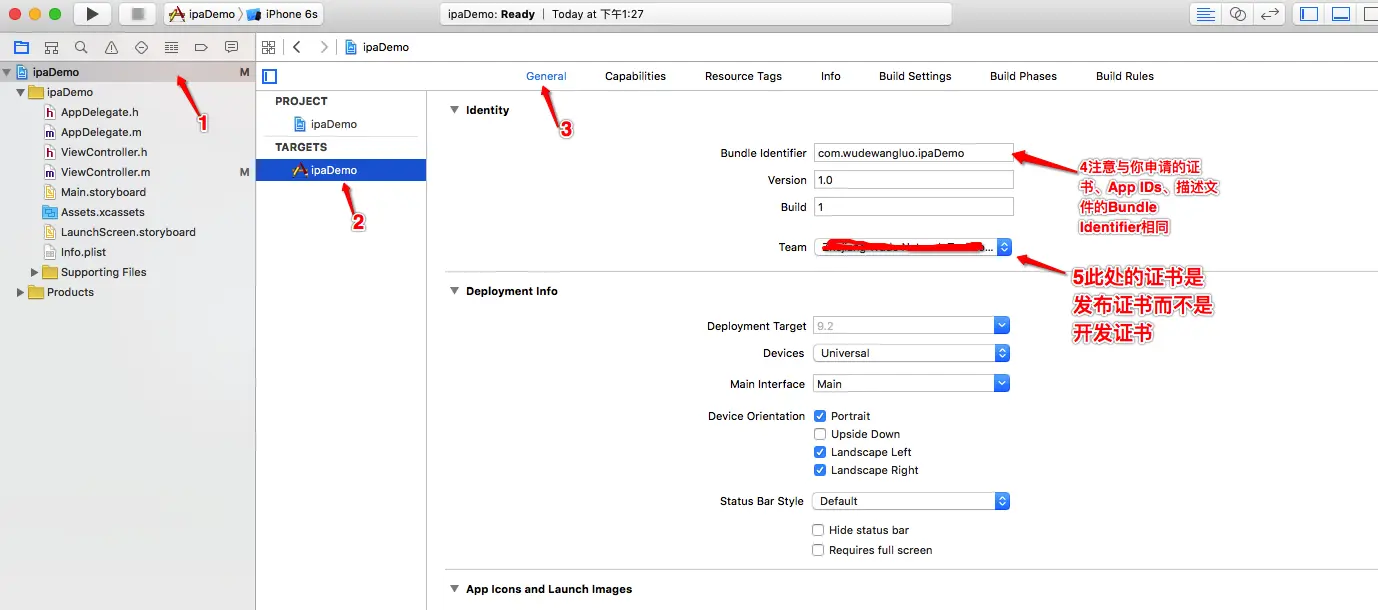Open ViewController.m file
This screenshot has height=610, width=1378.
pyautogui.click(x=105, y=172)
